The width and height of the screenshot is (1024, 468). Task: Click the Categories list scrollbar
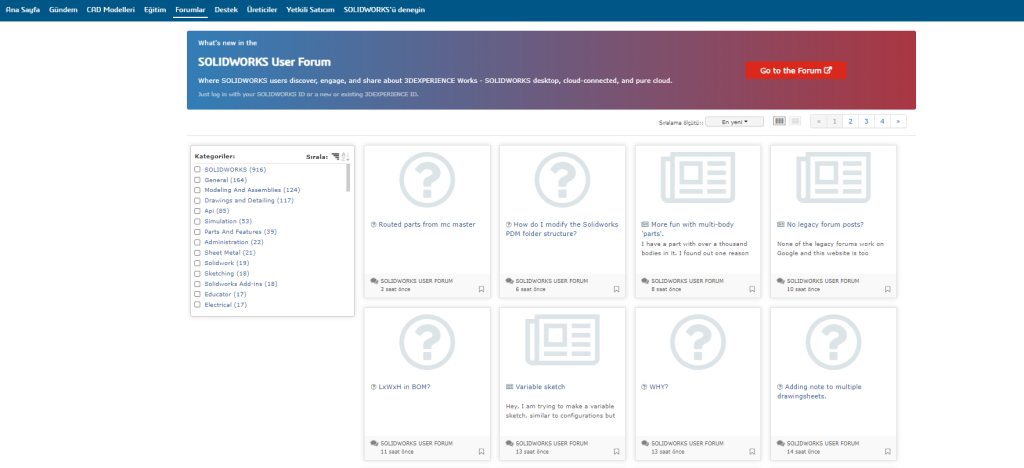[x=348, y=178]
